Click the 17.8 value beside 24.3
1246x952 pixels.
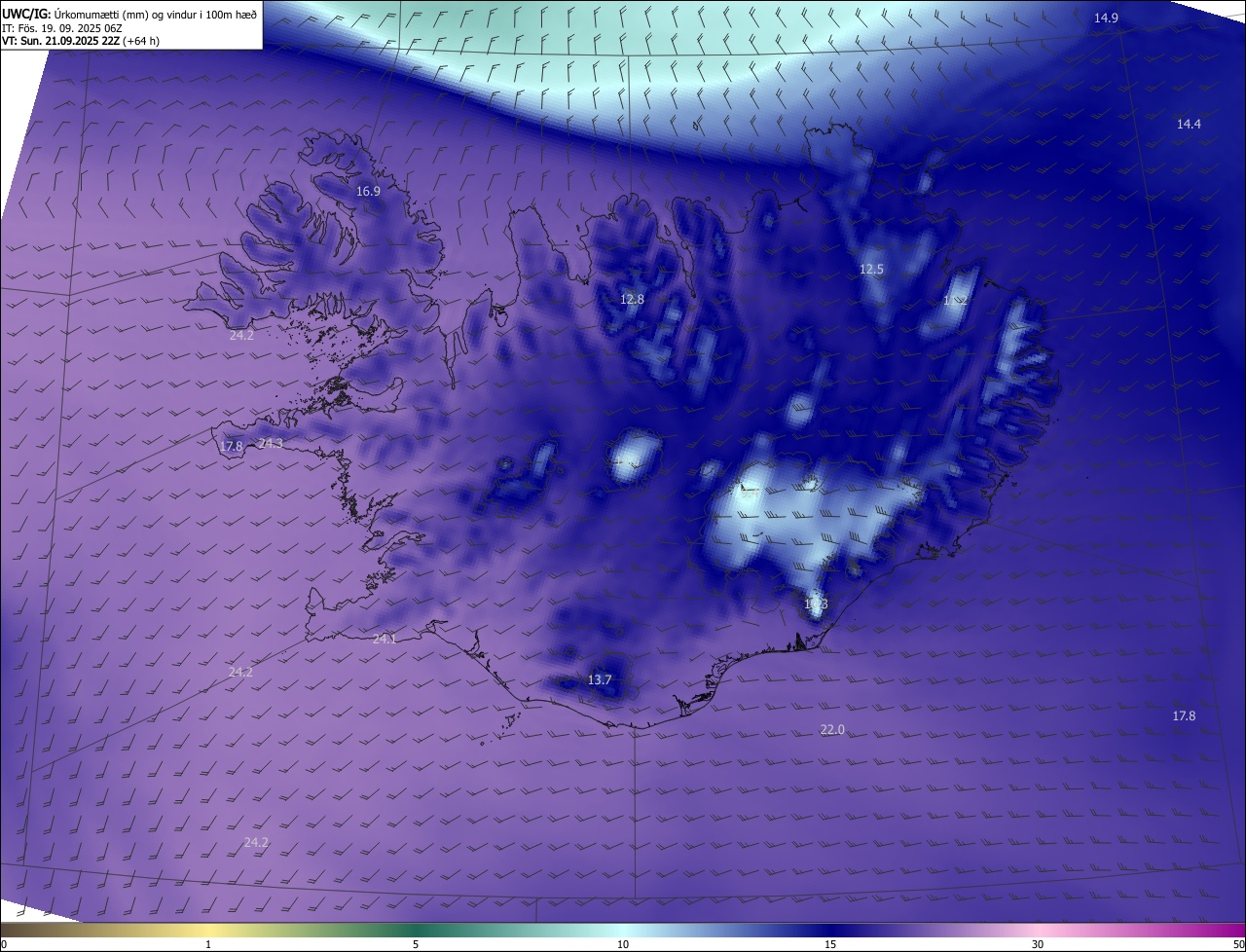point(231,447)
